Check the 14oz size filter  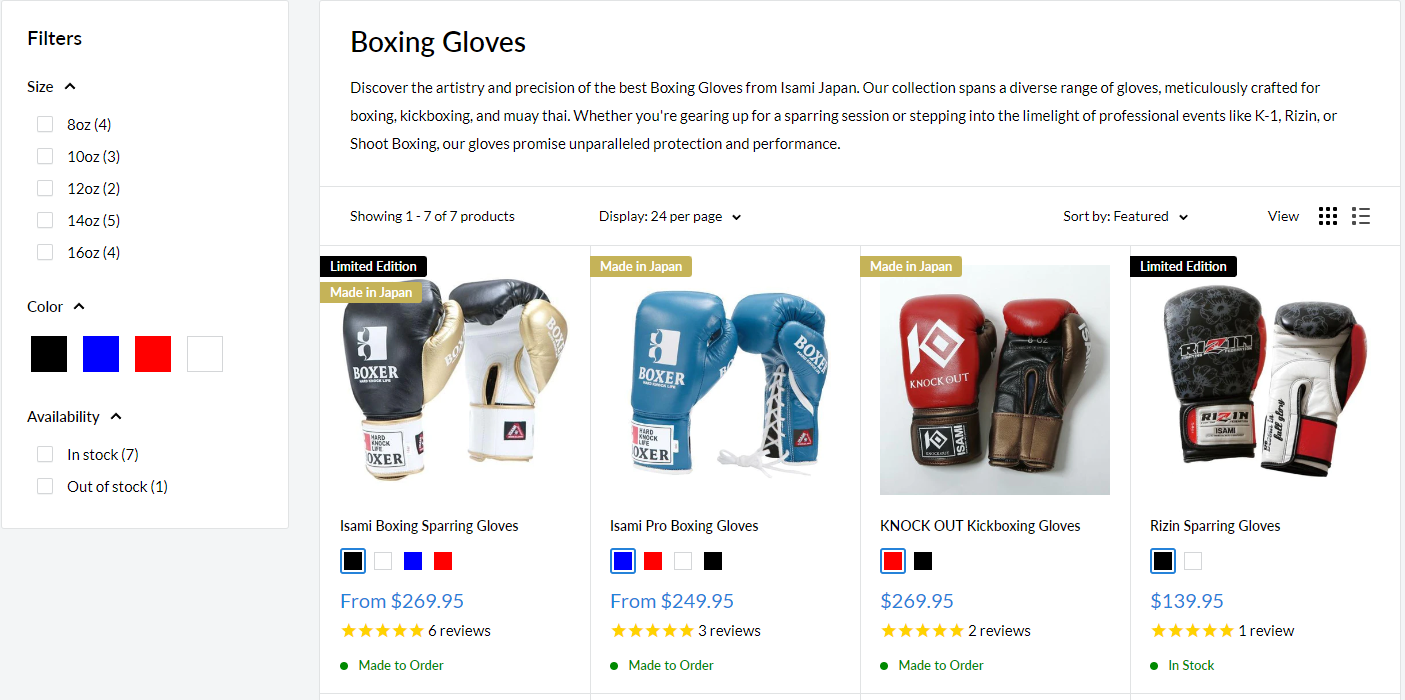tap(45, 220)
